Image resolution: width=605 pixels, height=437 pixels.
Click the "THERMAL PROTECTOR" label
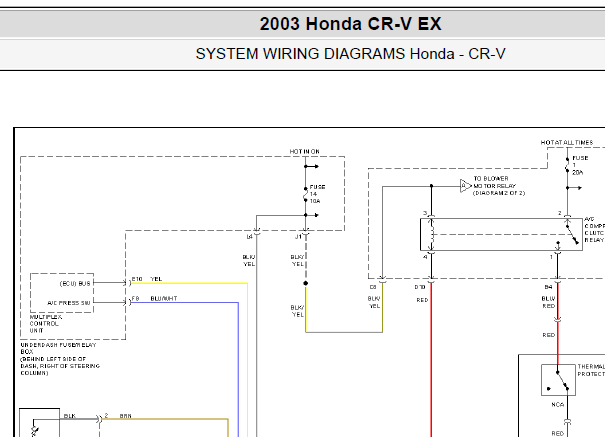click(591, 370)
